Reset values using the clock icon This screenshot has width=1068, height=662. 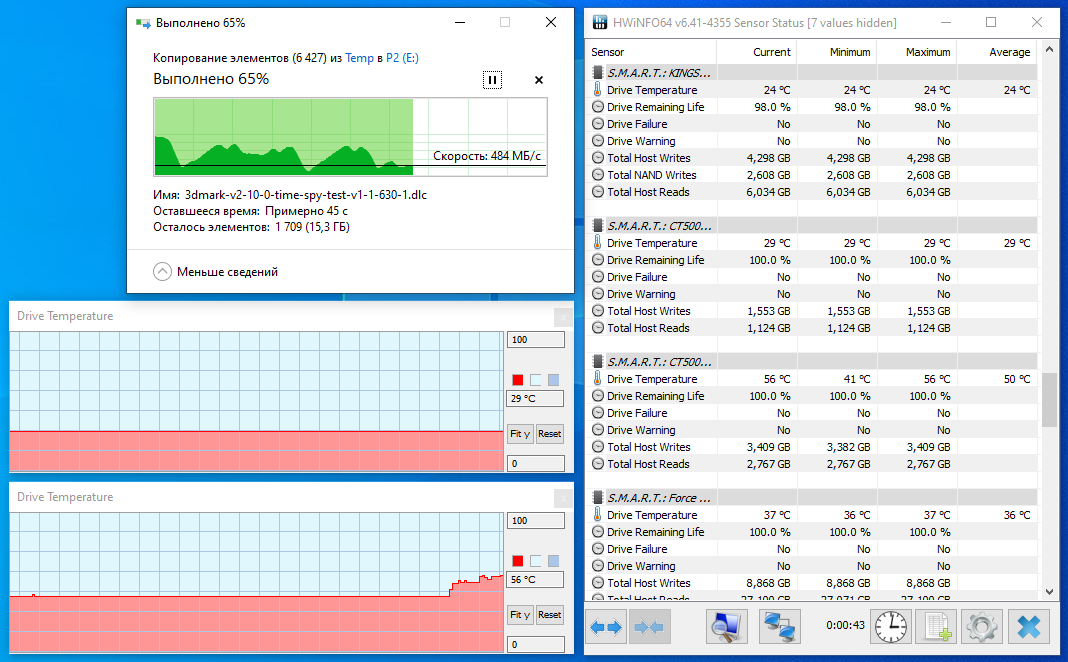(x=890, y=626)
